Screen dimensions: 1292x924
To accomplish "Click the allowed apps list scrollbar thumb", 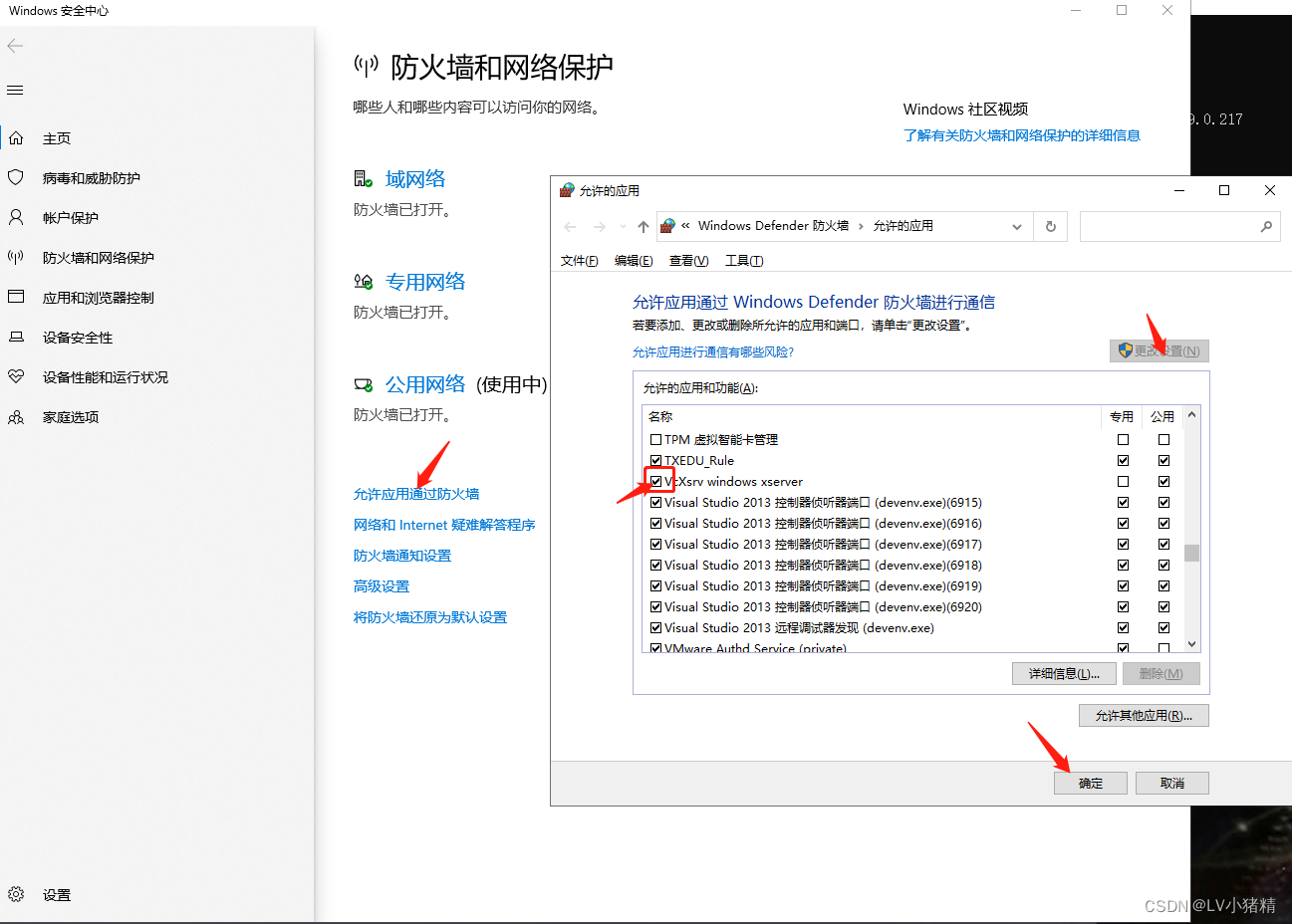I will tap(1191, 553).
